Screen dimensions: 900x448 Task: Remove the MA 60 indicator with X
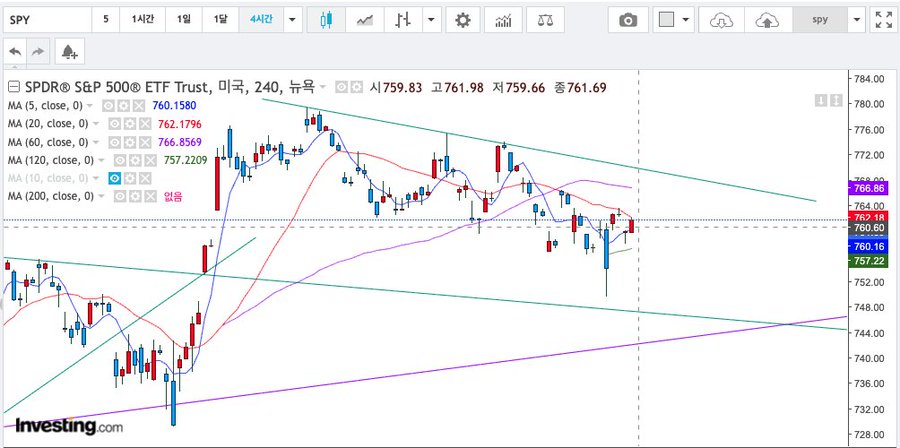[146, 142]
